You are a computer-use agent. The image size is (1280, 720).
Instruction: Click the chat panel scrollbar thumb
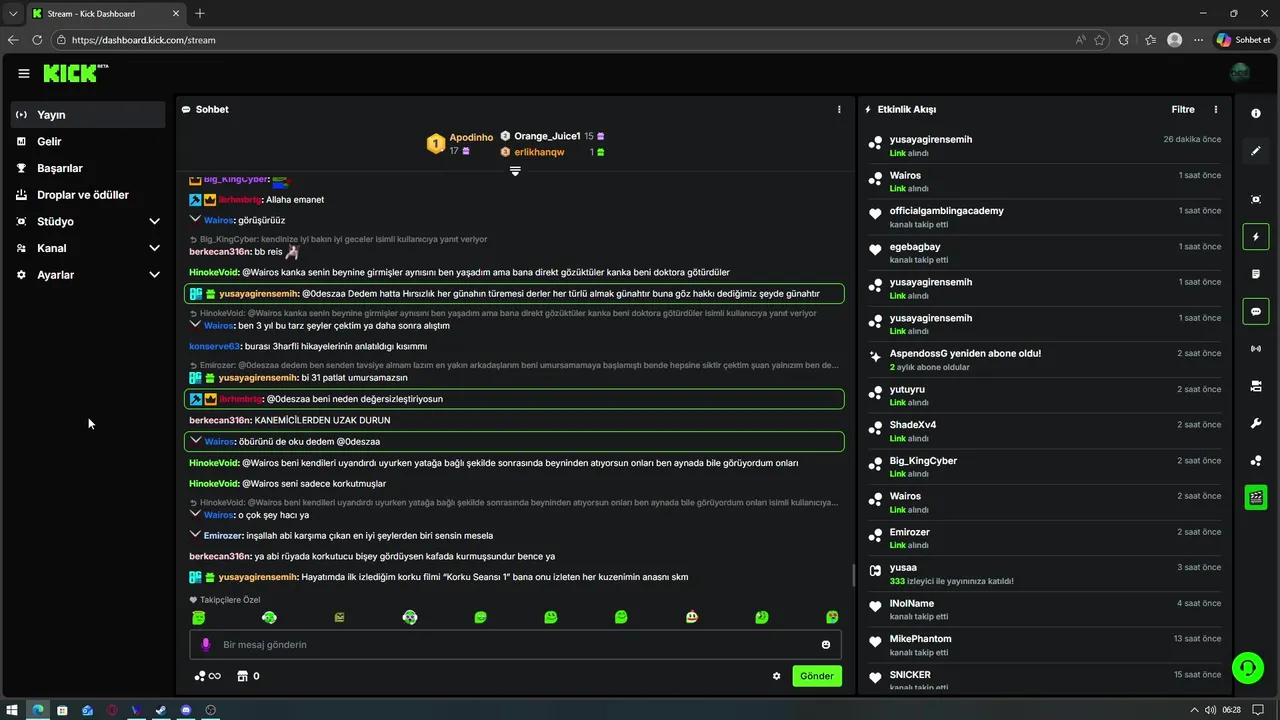[x=853, y=575]
